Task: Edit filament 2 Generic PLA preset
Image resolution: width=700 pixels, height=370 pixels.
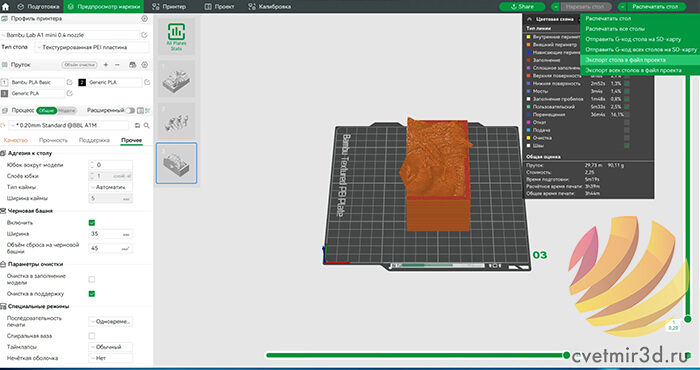Action: (147, 82)
